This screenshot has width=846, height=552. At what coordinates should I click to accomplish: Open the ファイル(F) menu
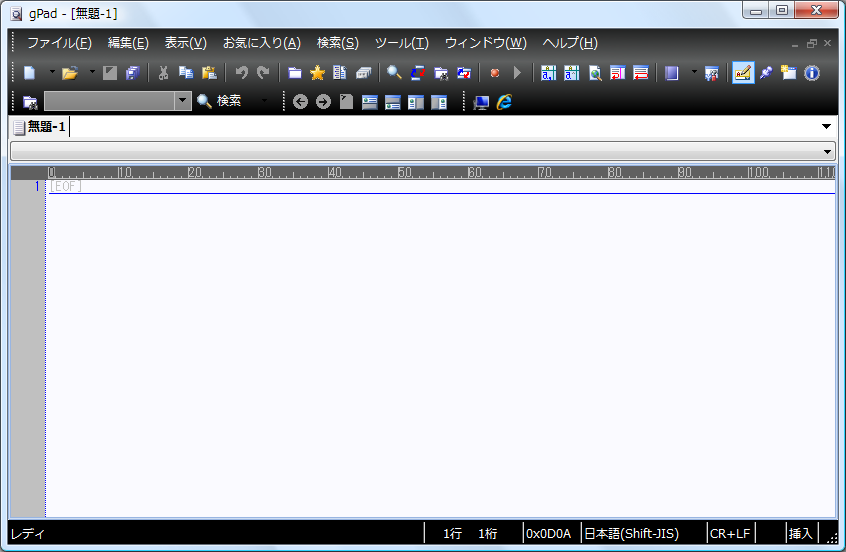[59, 43]
